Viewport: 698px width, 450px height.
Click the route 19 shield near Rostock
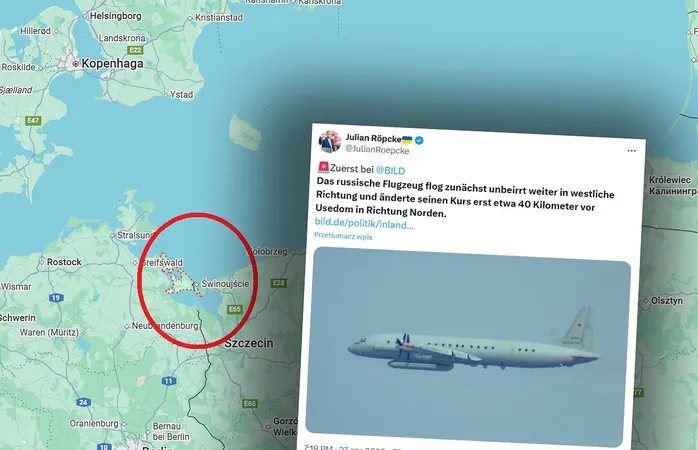pos(56,298)
